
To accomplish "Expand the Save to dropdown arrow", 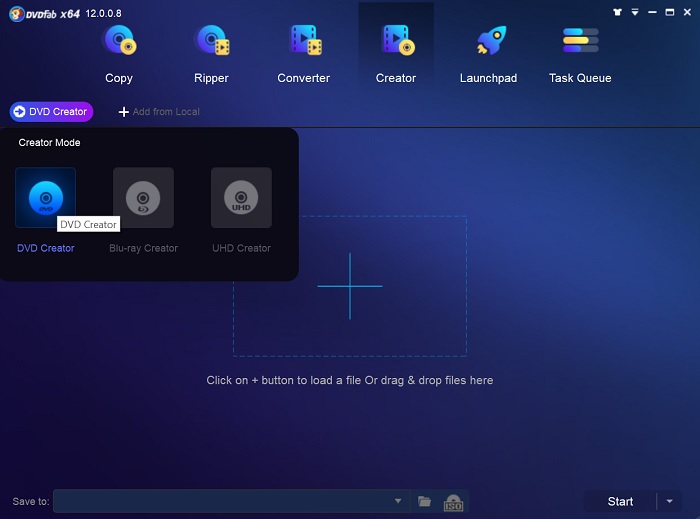I will (398, 501).
